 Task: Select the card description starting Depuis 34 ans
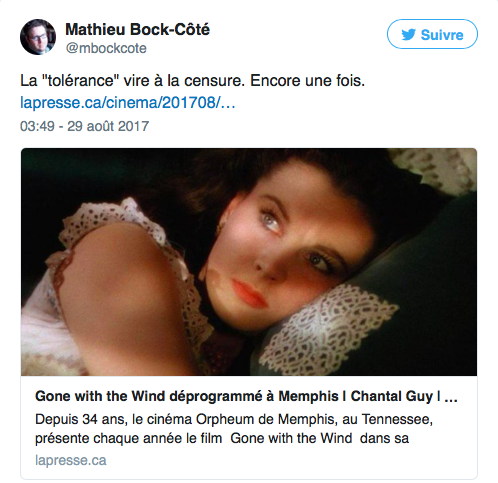(x=234, y=429)
